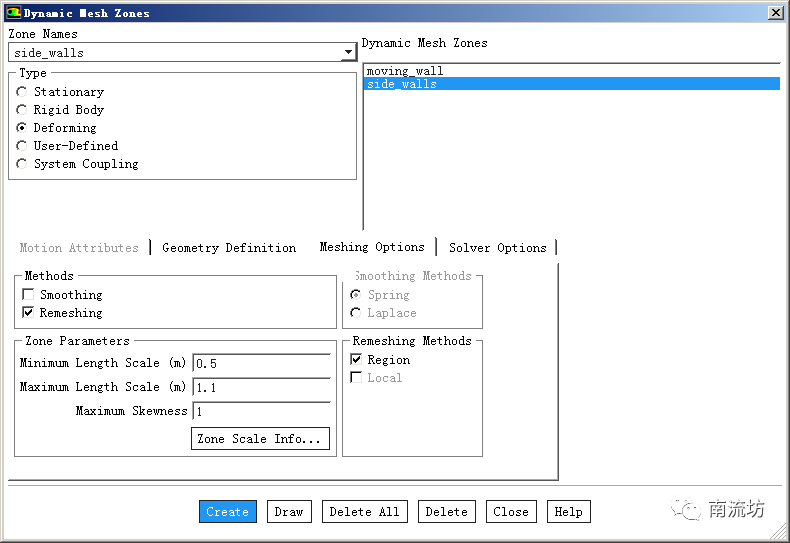The height and width of the screenshot is (543, 790).
Task: Toggle the Region remeshing method checkbox
Action: 356,360
